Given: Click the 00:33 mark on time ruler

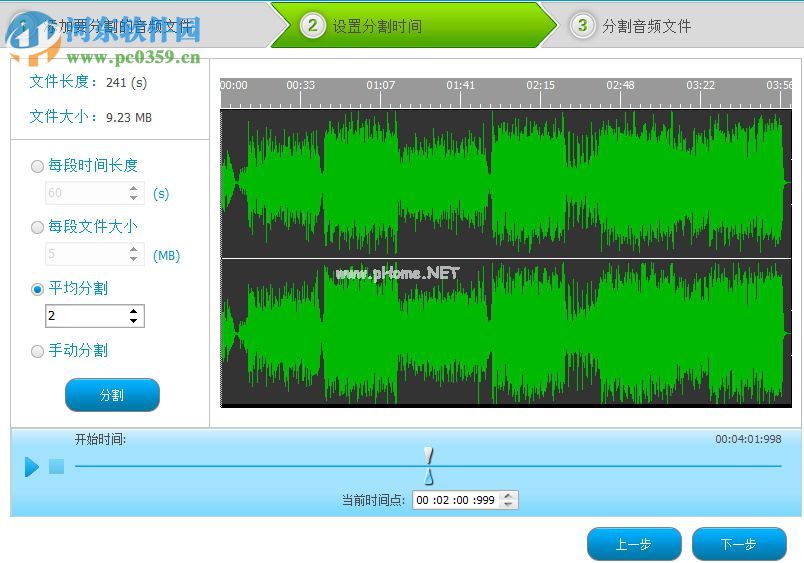Looking at the screenshot, I should pos(300,85).
